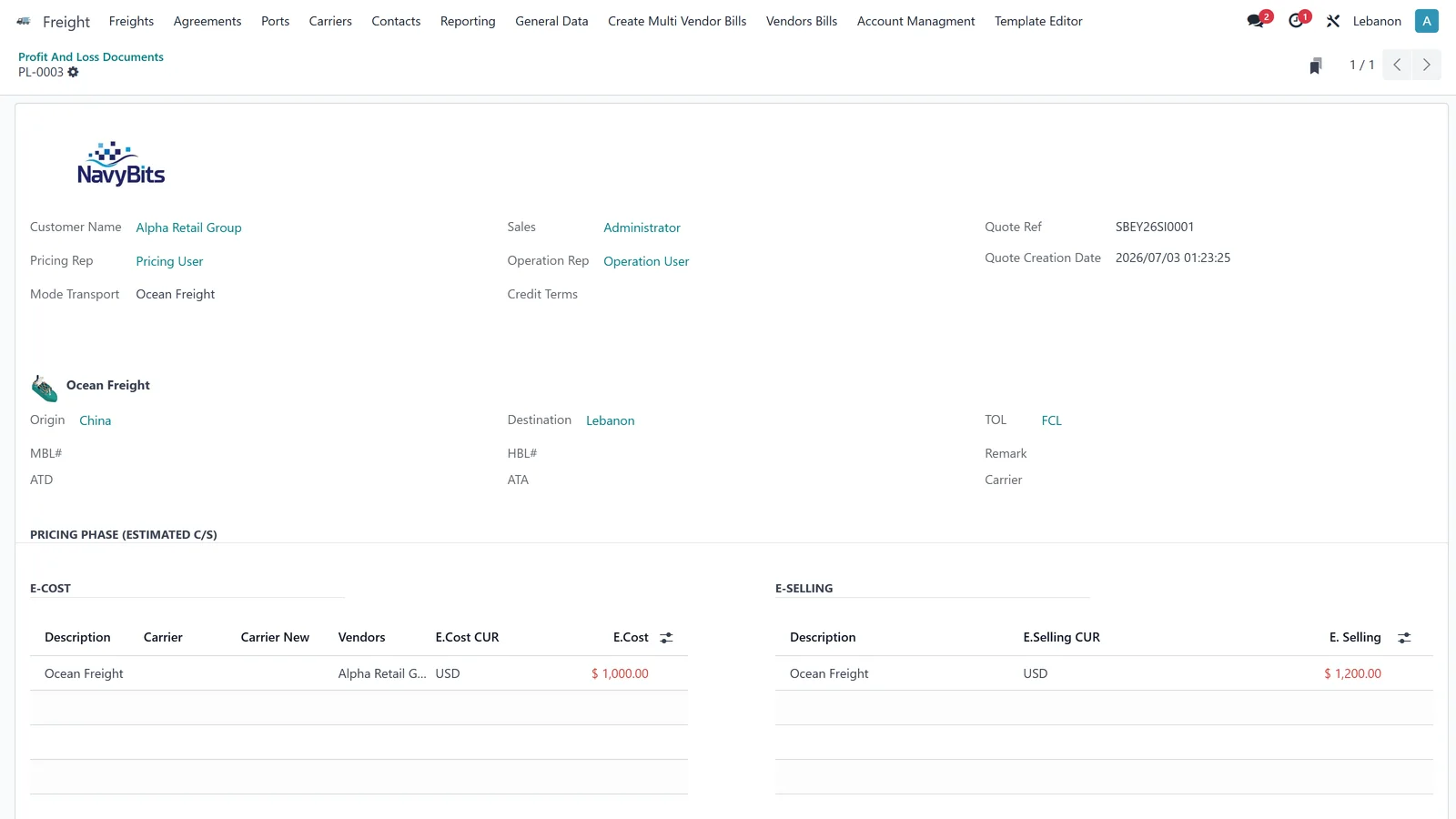Open the Ports menu
Image resolution: width=1456 pixels, height=819 pixels.
point(275,21)
